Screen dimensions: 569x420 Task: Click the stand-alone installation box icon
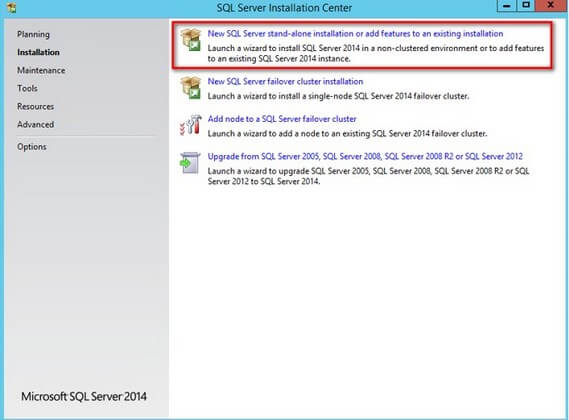coord(191,40)
